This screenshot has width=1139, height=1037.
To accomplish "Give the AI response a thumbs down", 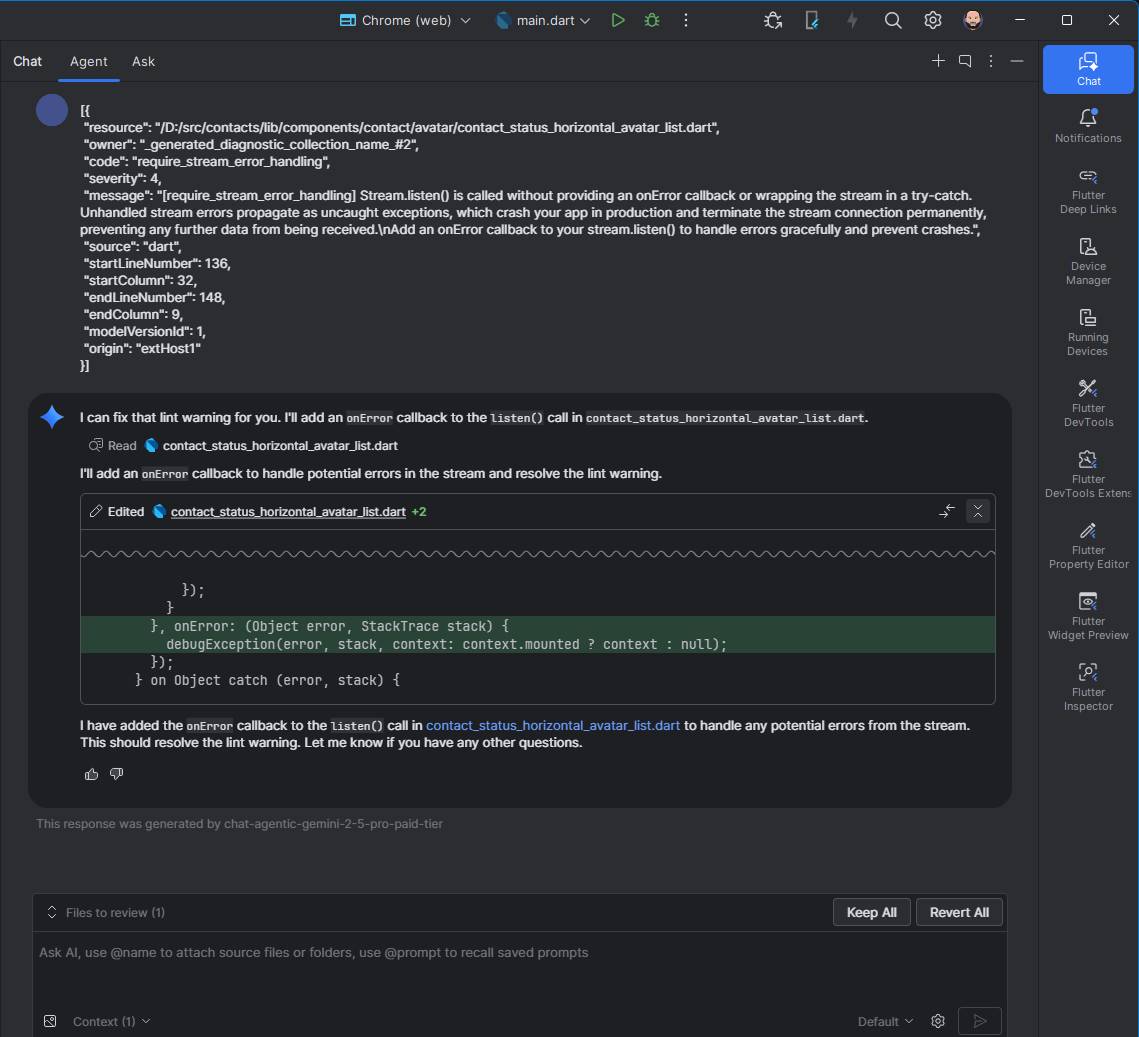I will (x=116, y=773).
